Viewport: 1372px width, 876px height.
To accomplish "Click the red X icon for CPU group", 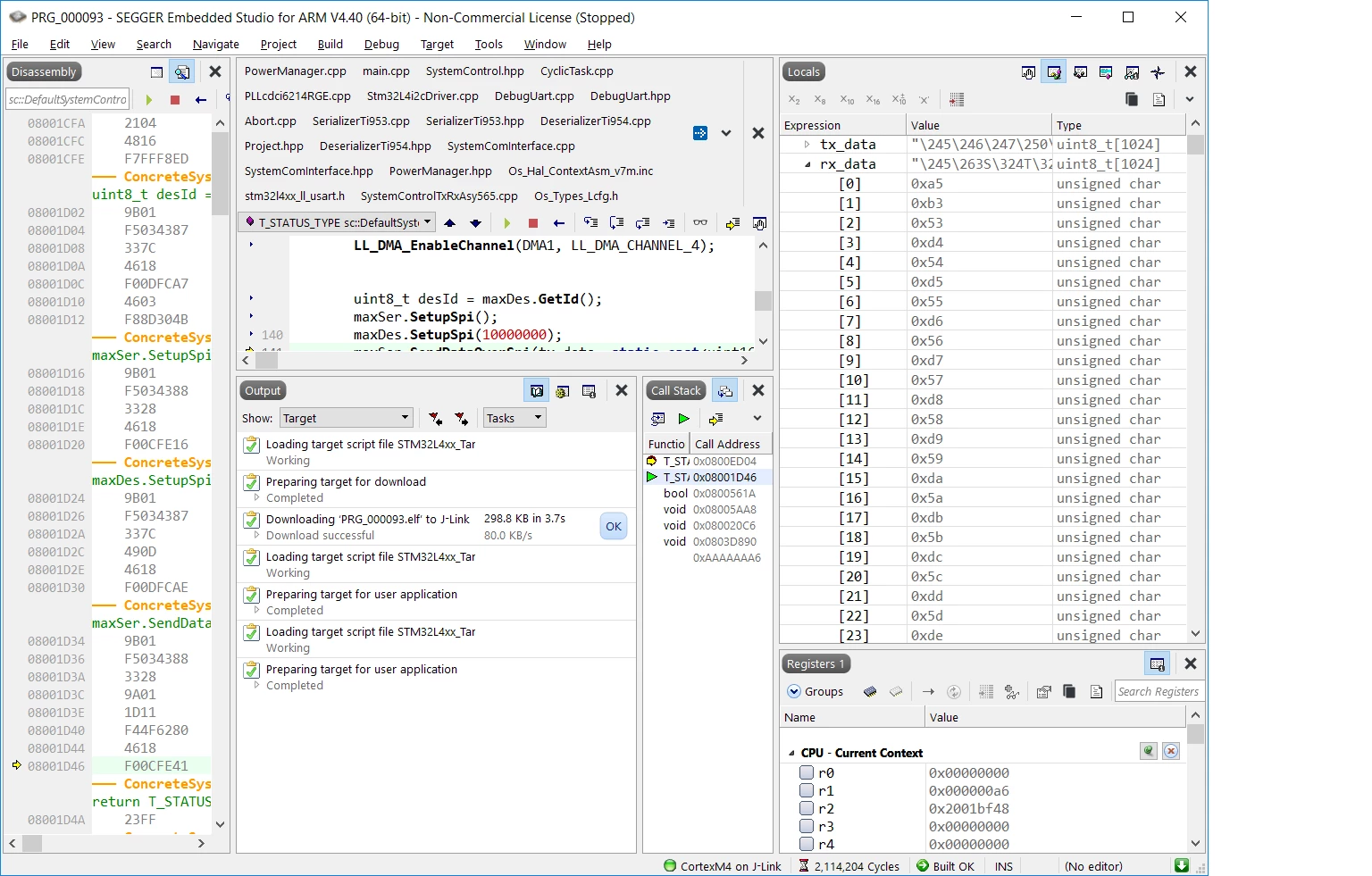I will 1171,751.
